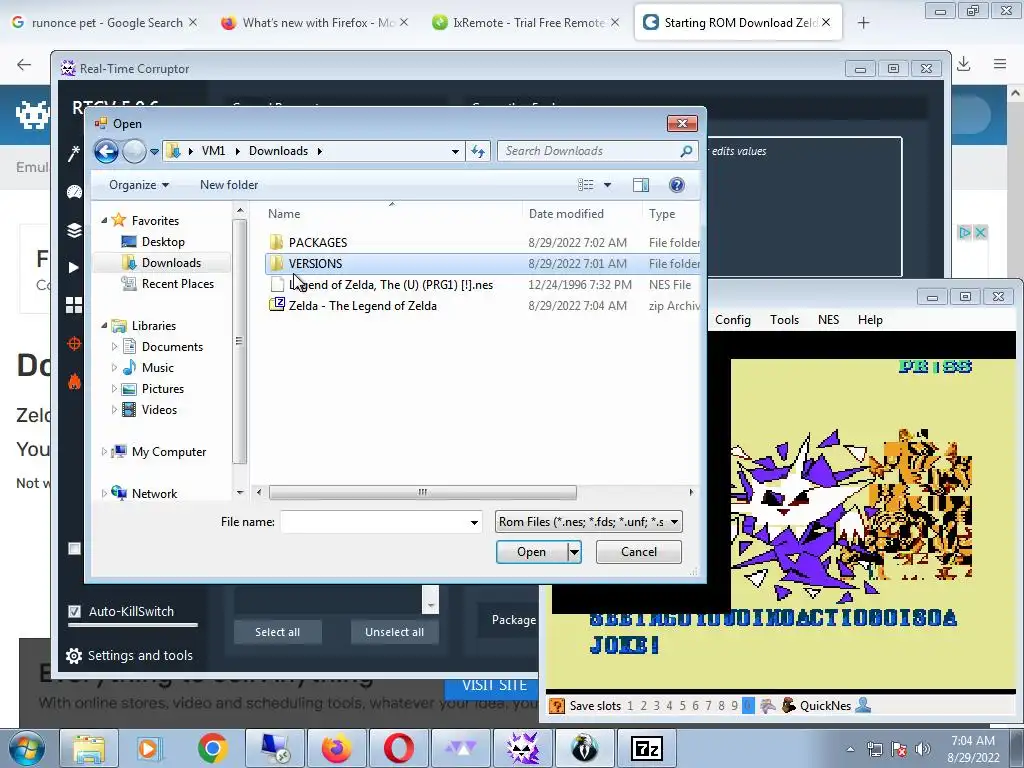The width and height of the screenshot is (1024, 768).
Task: Expand the Documents library node
Action: [114, 347]
